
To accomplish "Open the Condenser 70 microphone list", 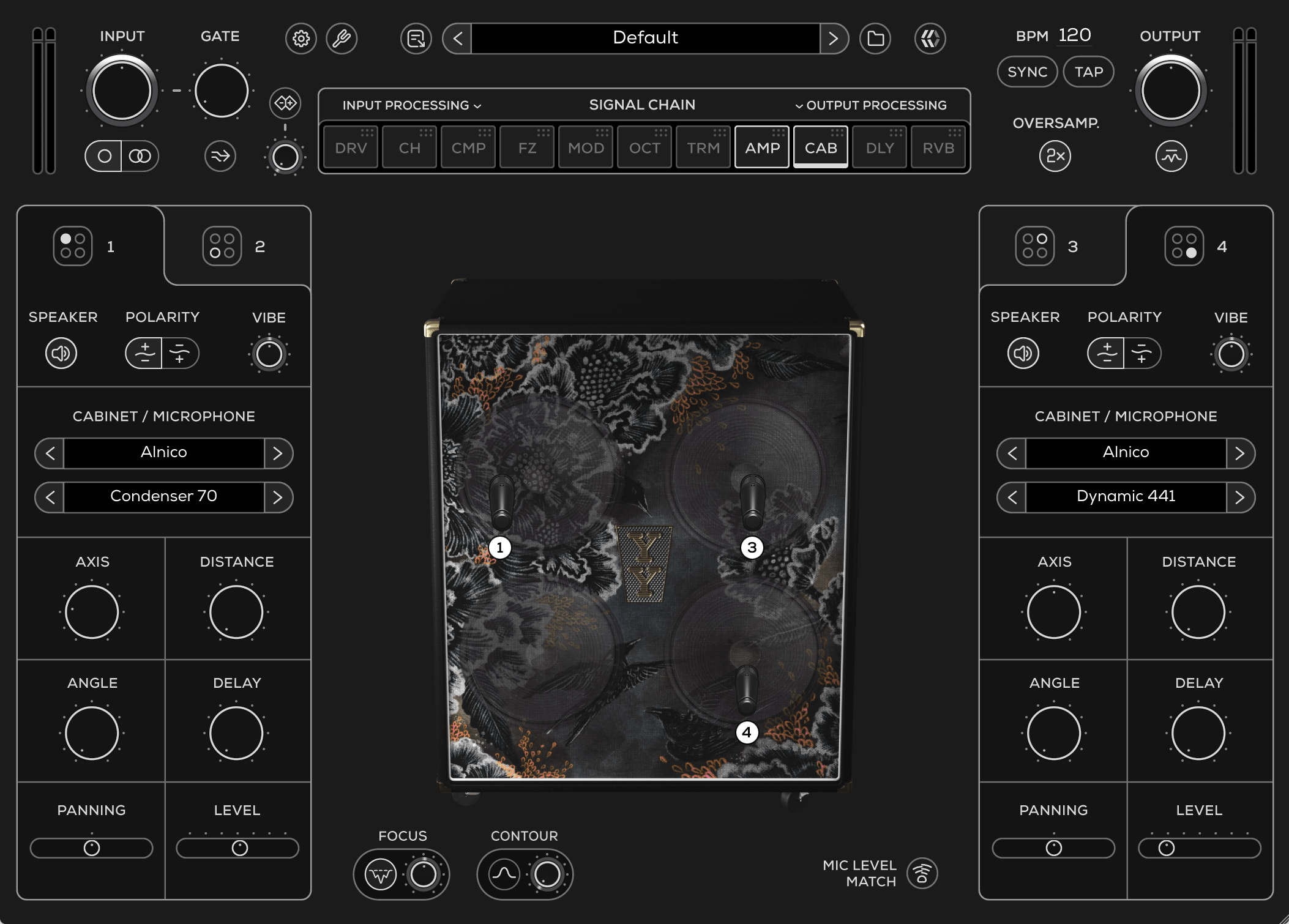I will (164, 497).
